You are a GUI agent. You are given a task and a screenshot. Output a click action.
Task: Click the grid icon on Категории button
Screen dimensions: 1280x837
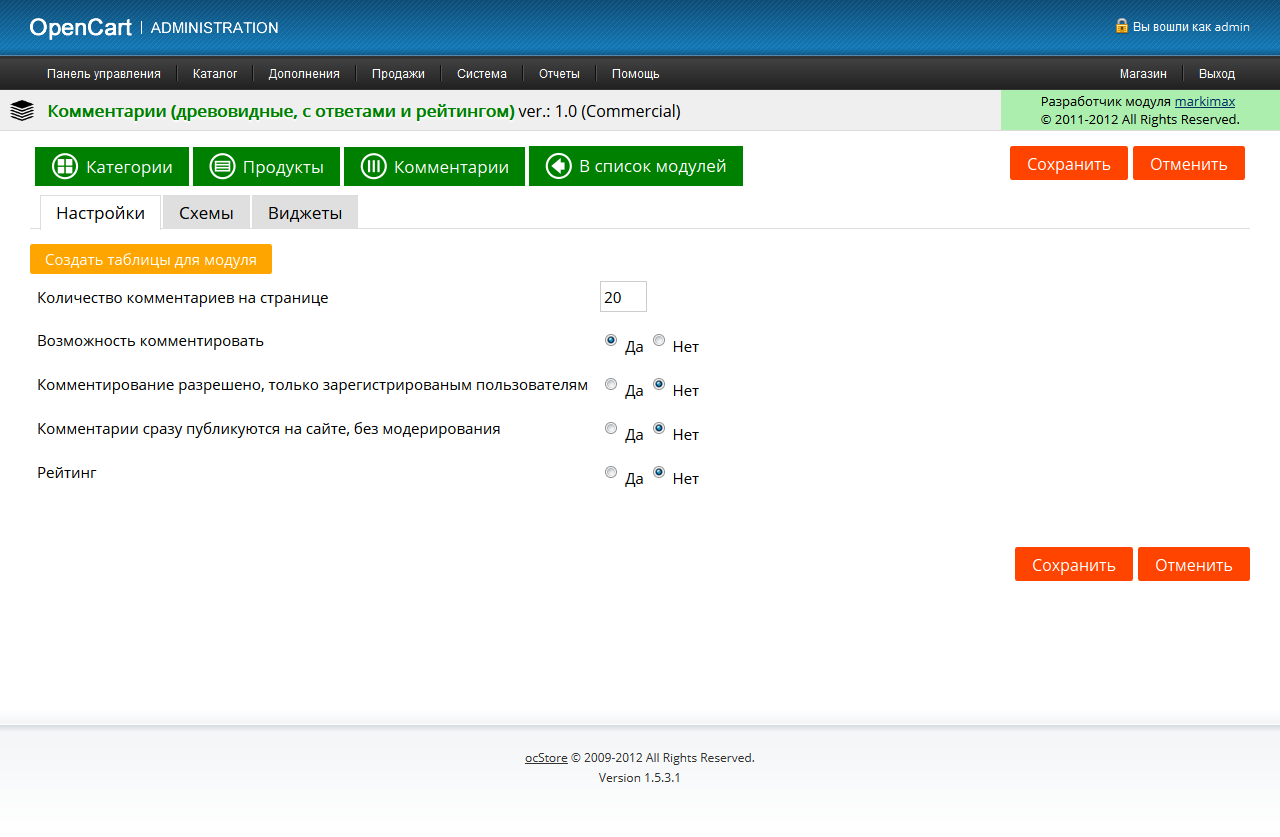point(65,167)
